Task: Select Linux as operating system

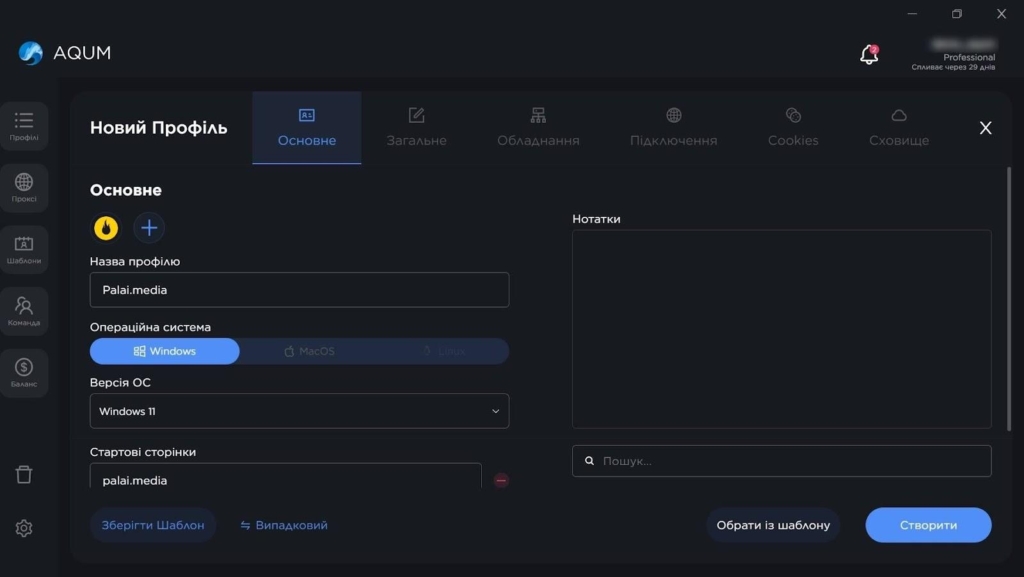Action: (x=443, y=351)
